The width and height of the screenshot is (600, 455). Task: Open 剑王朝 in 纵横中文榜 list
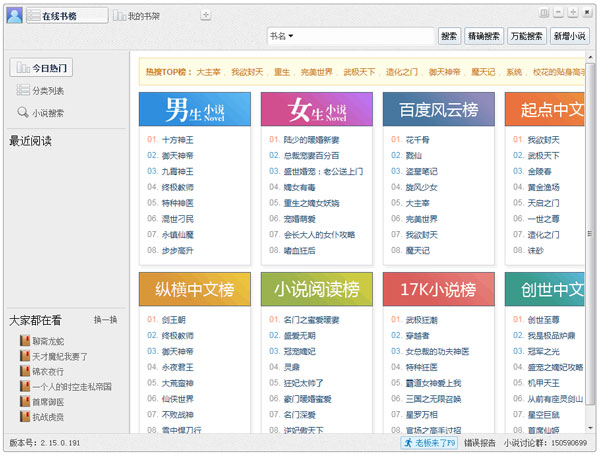pos(174,320)
